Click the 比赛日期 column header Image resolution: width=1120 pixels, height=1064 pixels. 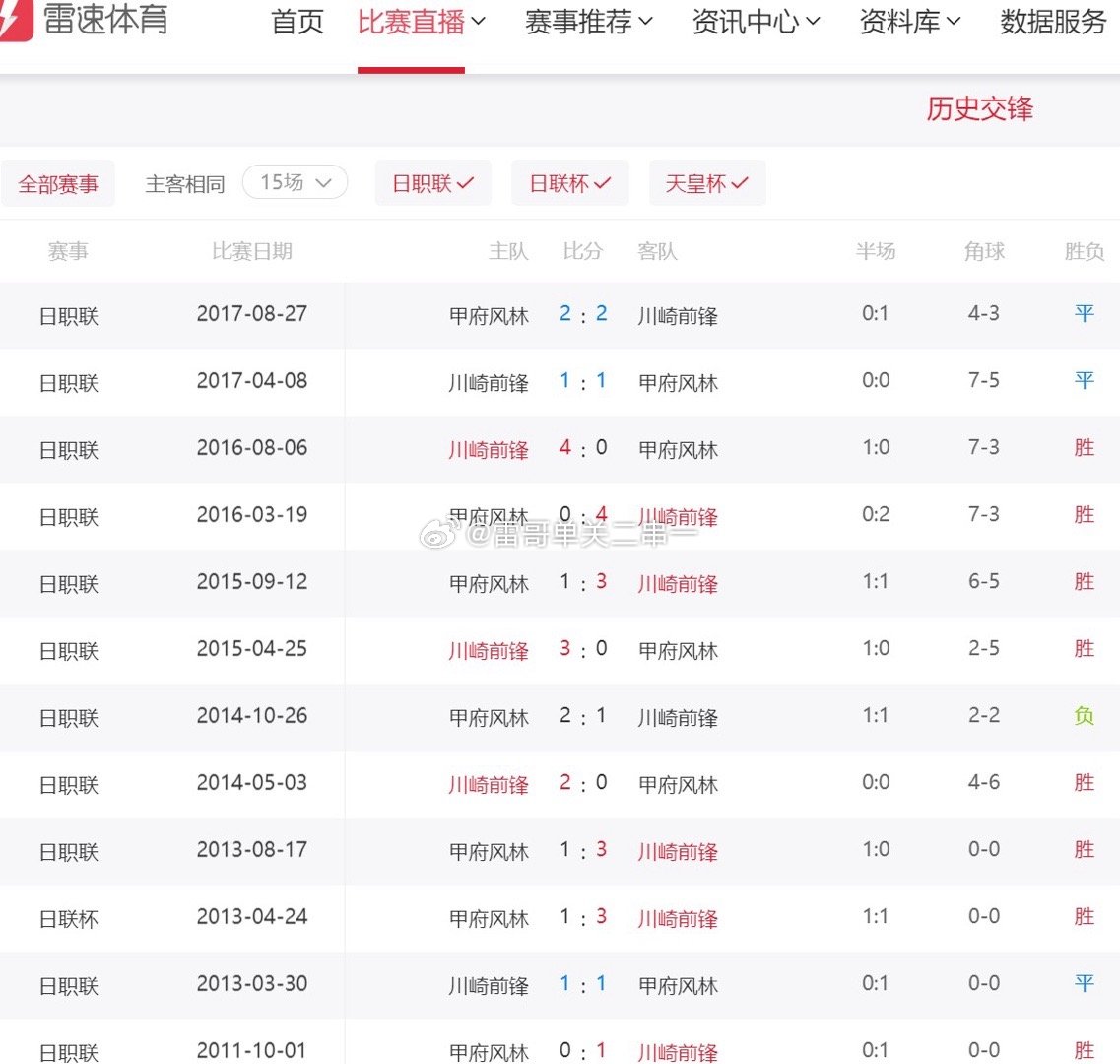(252, 251)
